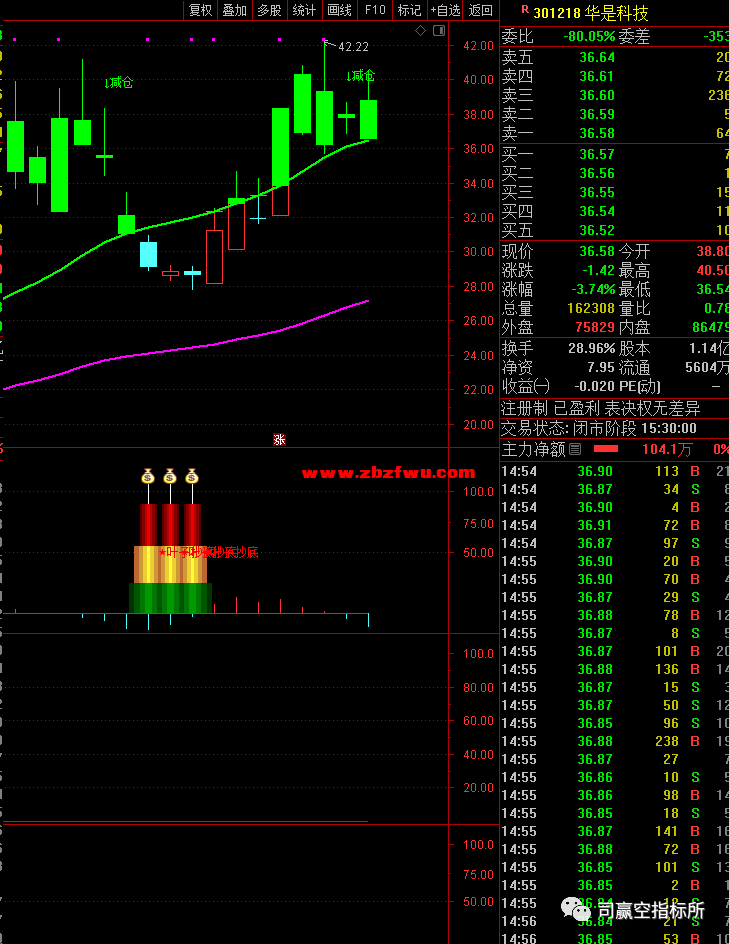The width and height of the screenshot is (729, 944).
Task: Click the 返回 back button
Action: [x=481, y=10]
